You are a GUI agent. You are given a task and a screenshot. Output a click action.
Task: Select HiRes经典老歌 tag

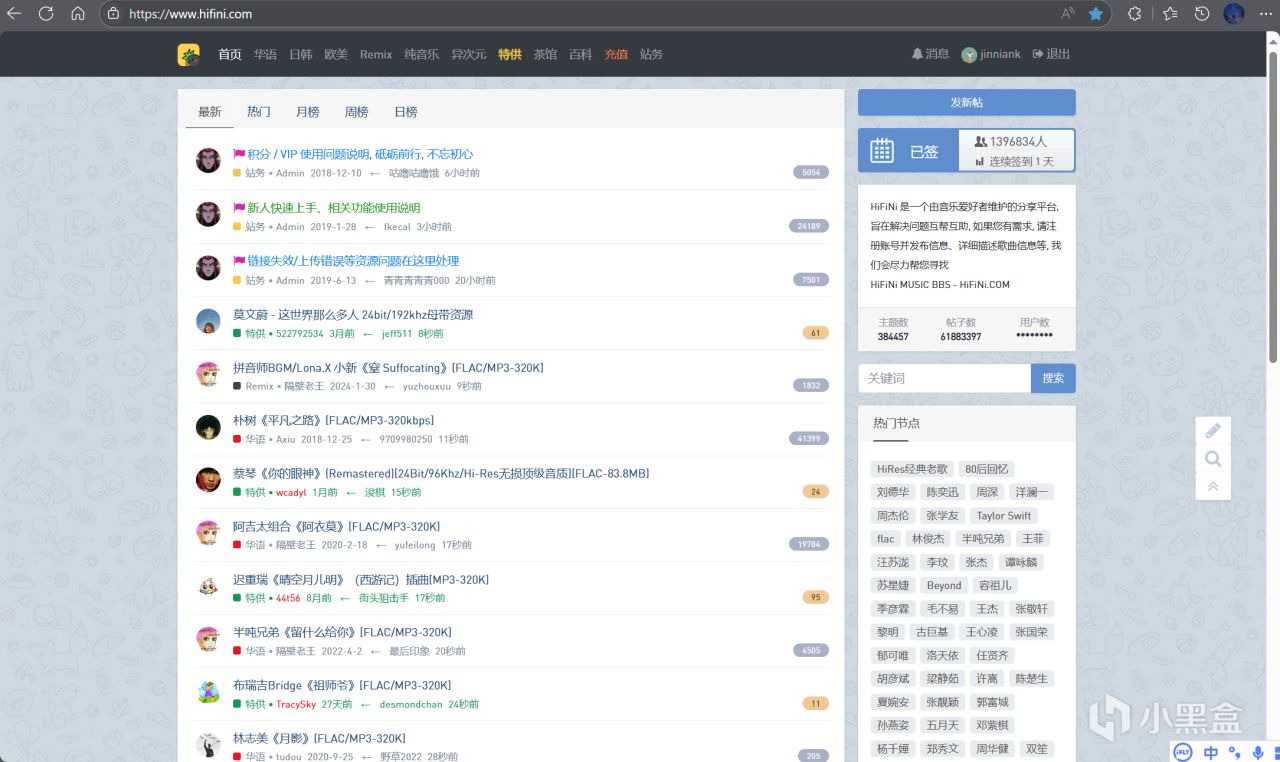pyautogui.click(x=912, y=469)
